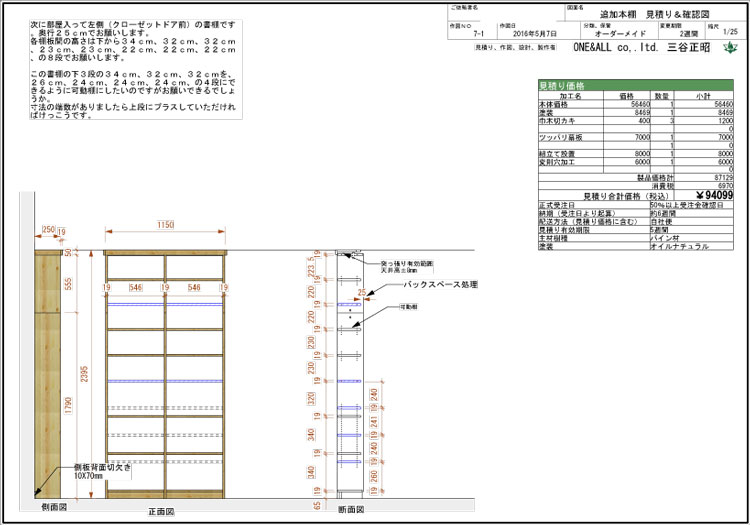Click the '側面図' side view label

click(x=54, y=507)
